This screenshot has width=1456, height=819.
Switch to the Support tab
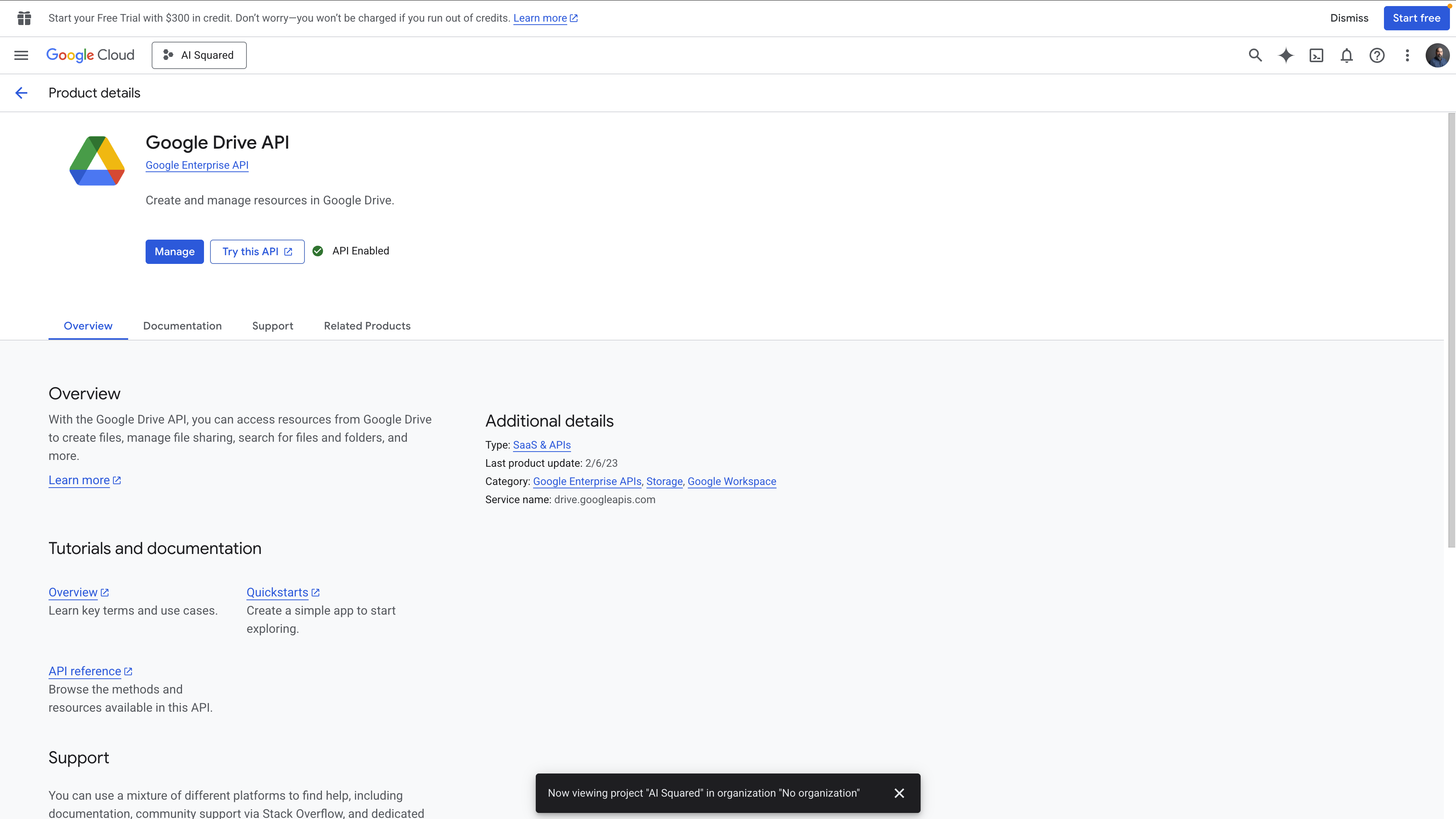click(273, 326)
